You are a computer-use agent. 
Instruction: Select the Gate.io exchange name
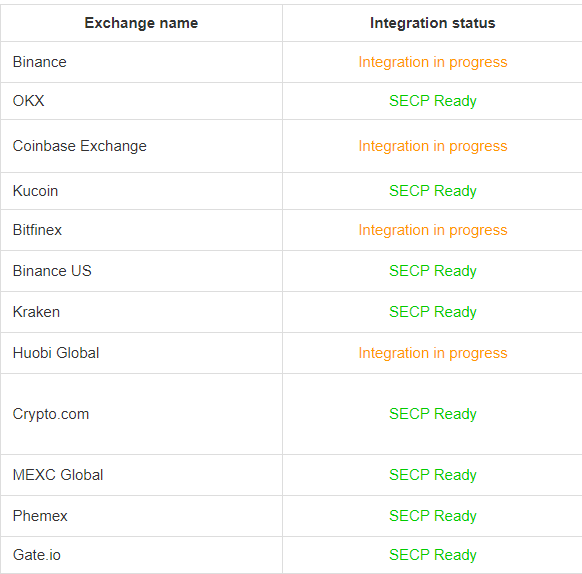pyautogui.click(x=37, y=555)
